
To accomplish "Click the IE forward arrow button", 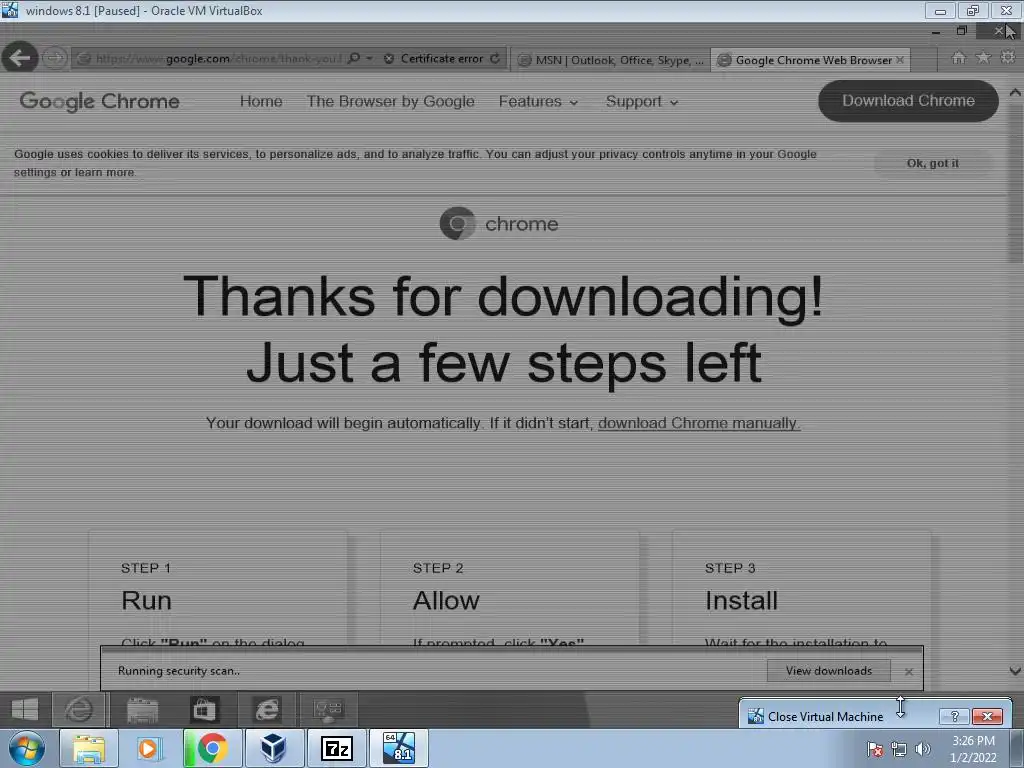I will point(55,58).
